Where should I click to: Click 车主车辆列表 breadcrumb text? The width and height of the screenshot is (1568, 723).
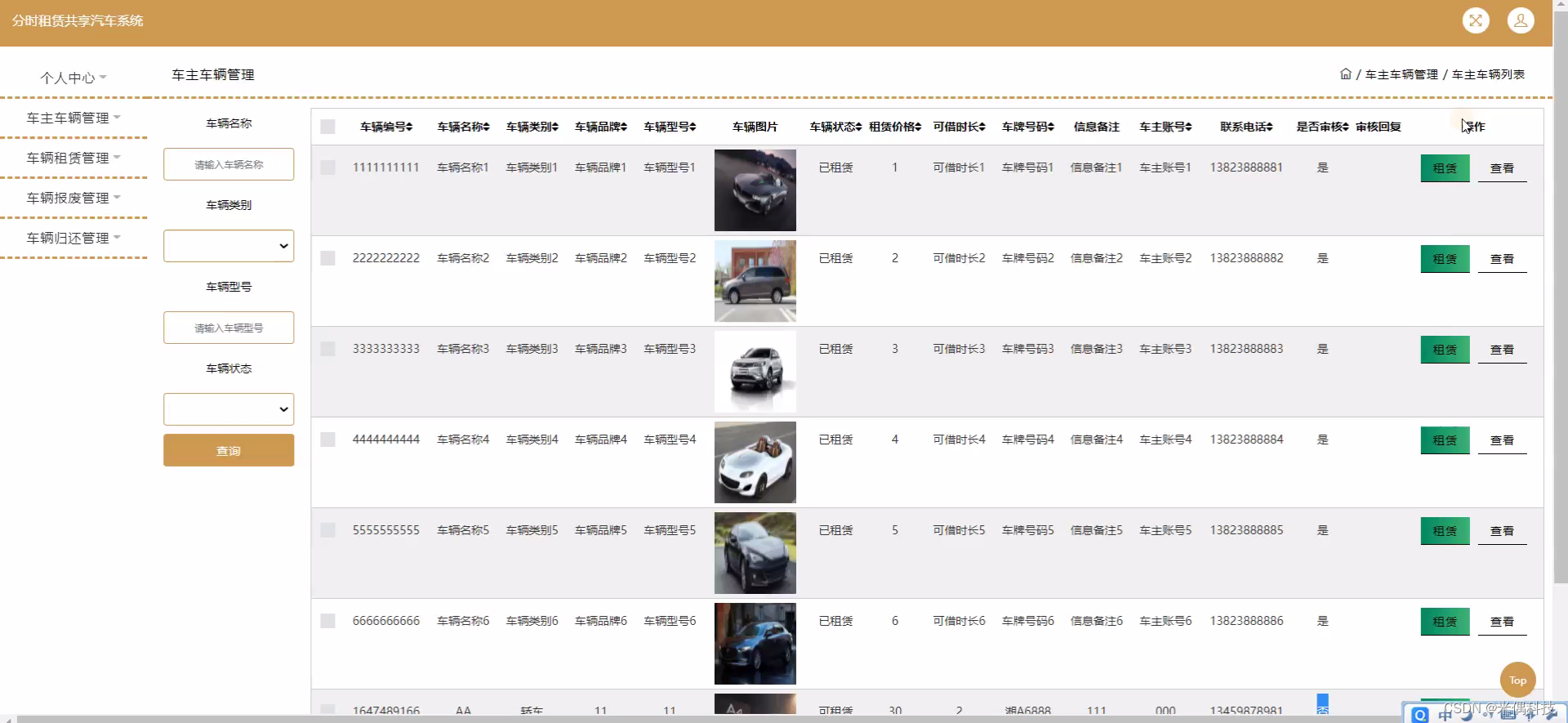[x=1488, y=74]
